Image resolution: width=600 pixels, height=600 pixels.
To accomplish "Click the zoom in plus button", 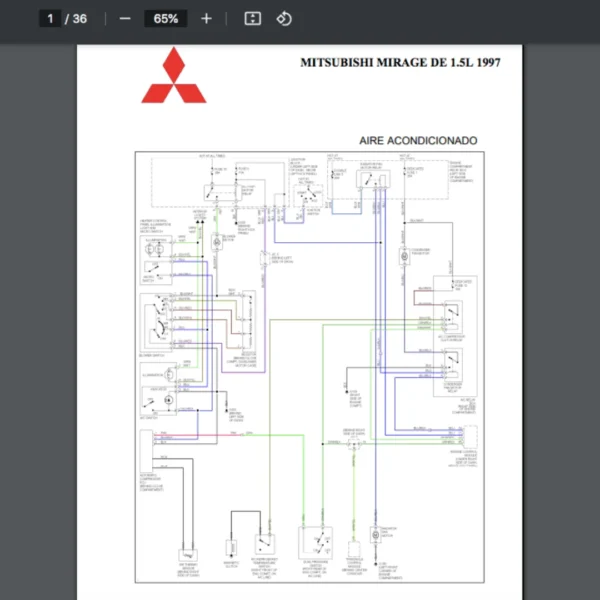I will pos(206,19).
